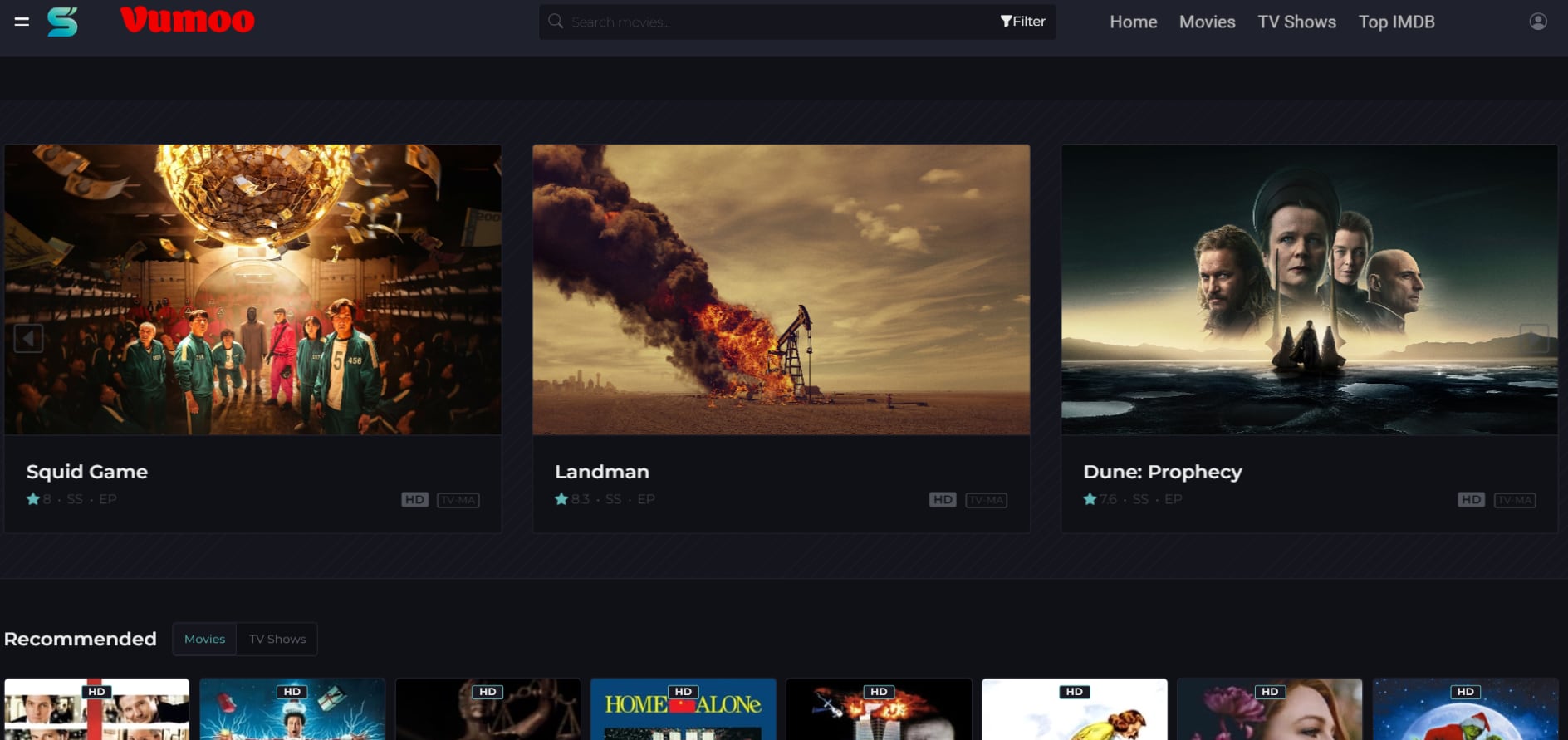Click the 7.6 rating on Dune: Prophecy
Viewport: 1568px width, 740px height.
click(x=1109, y=499)
